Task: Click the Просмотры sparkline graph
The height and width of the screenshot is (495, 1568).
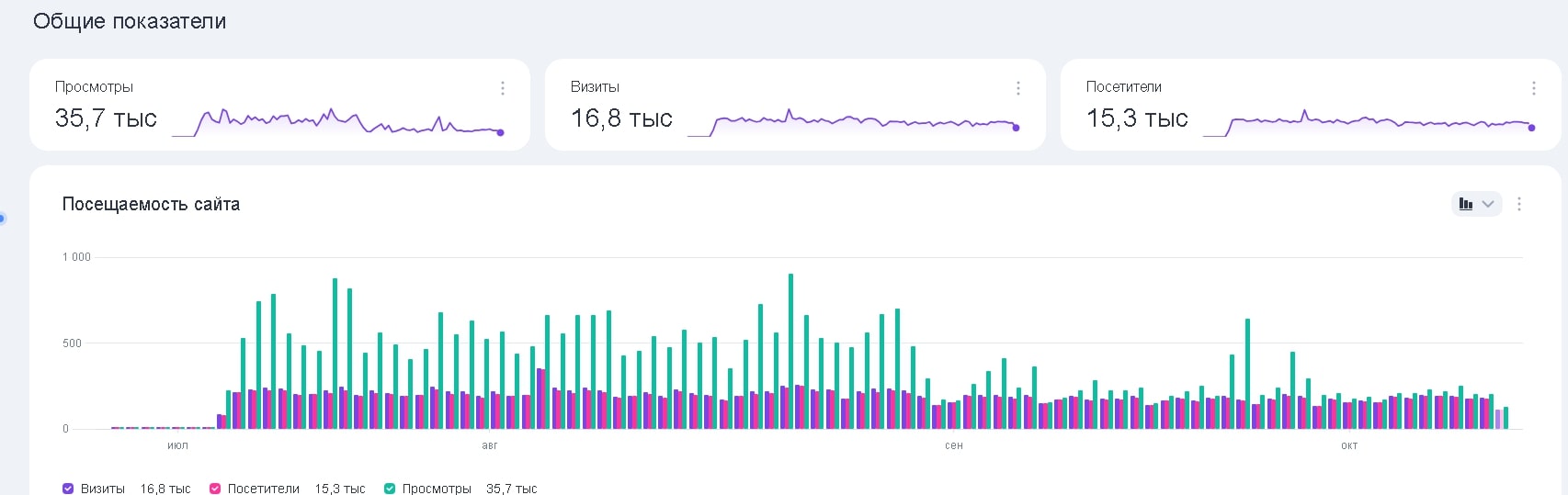Action: (338, 122)
